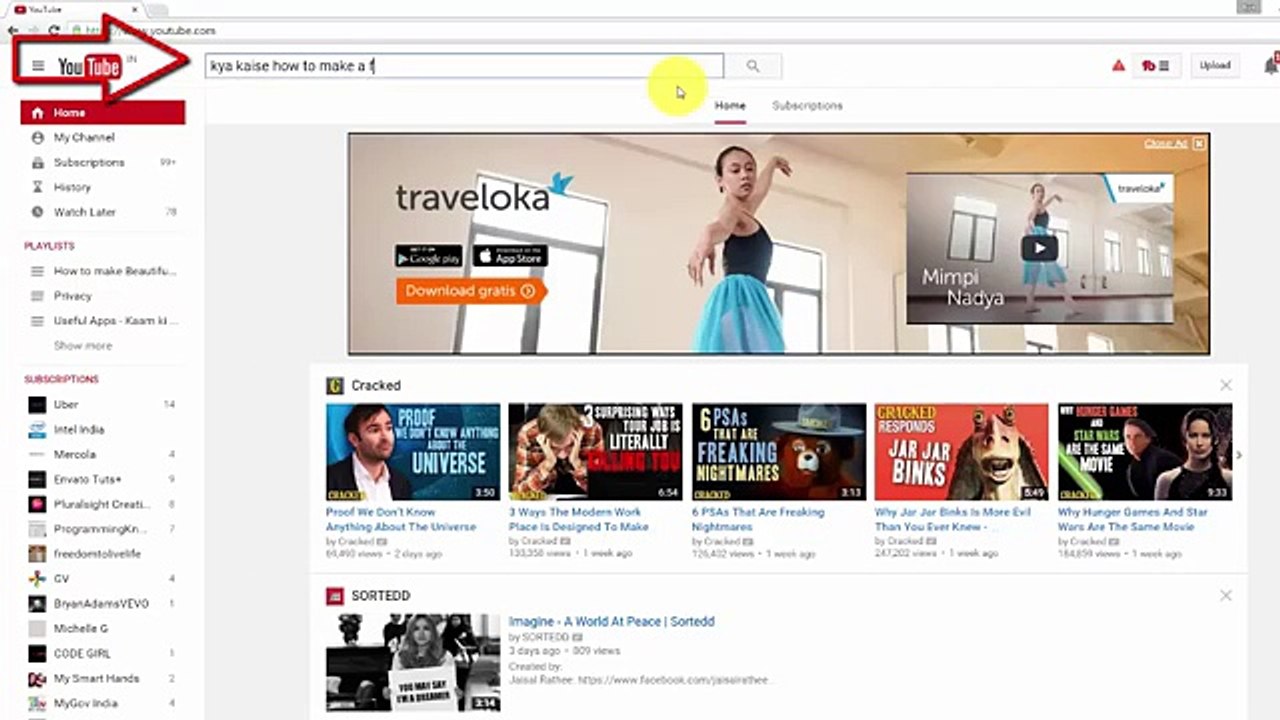Click Download gratis button
Image resolution: width=1280 pixels, height=720 pixels.
pyautogui.click(x=471, y=291)
